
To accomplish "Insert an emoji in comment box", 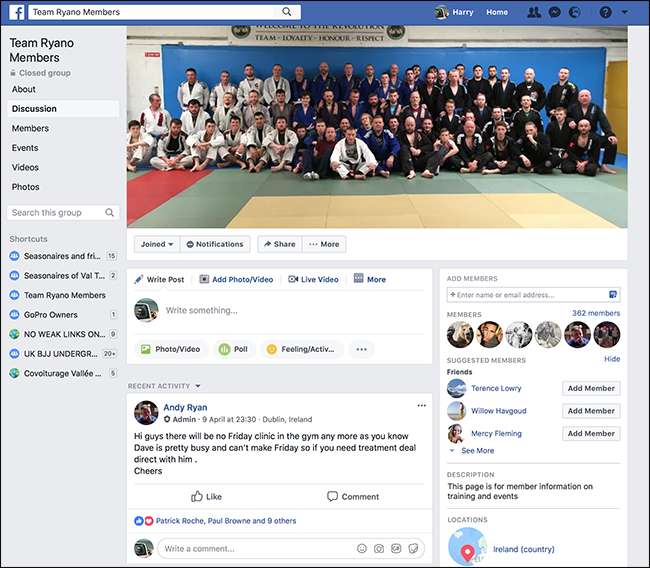I will pos(361,549).
